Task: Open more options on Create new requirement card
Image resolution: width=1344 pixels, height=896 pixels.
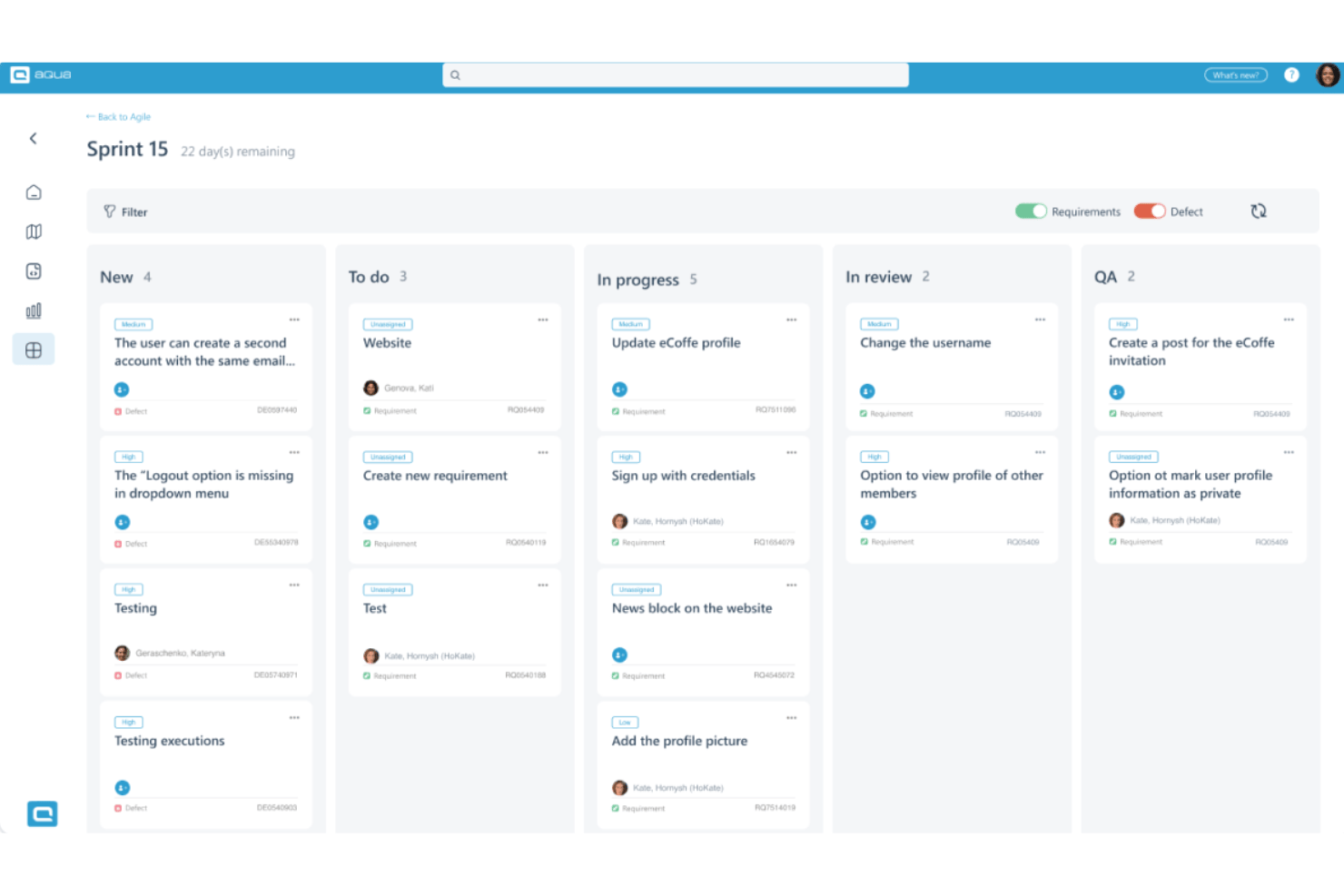Action: click(543, 452)
